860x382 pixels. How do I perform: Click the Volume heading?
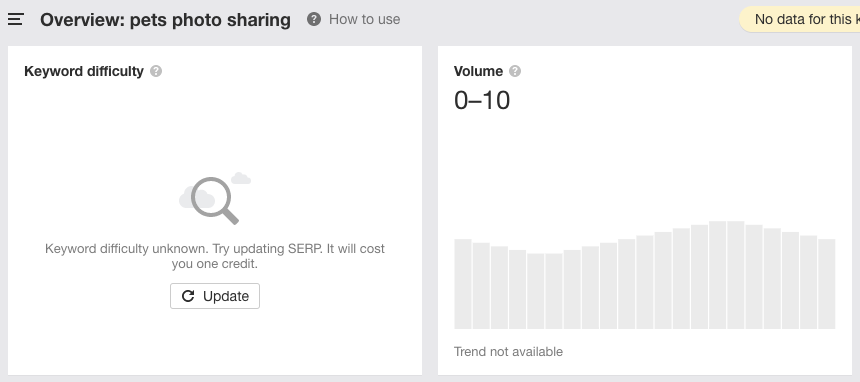tap(478, 71)
